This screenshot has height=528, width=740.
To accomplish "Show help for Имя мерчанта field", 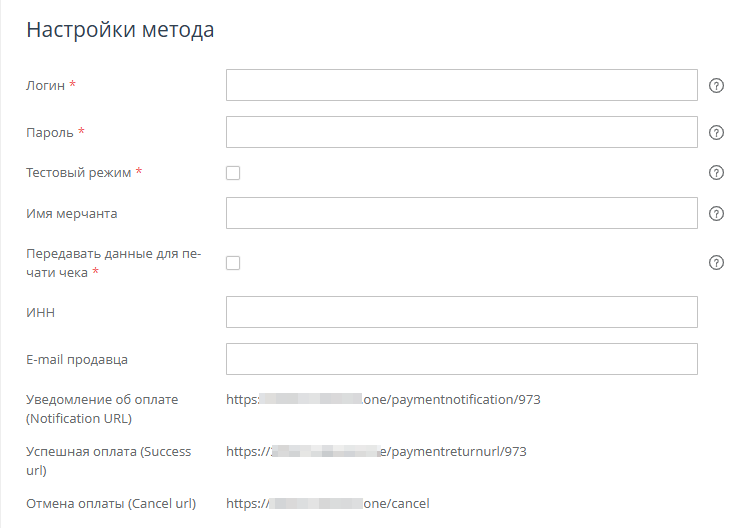I will coord(716,213).
